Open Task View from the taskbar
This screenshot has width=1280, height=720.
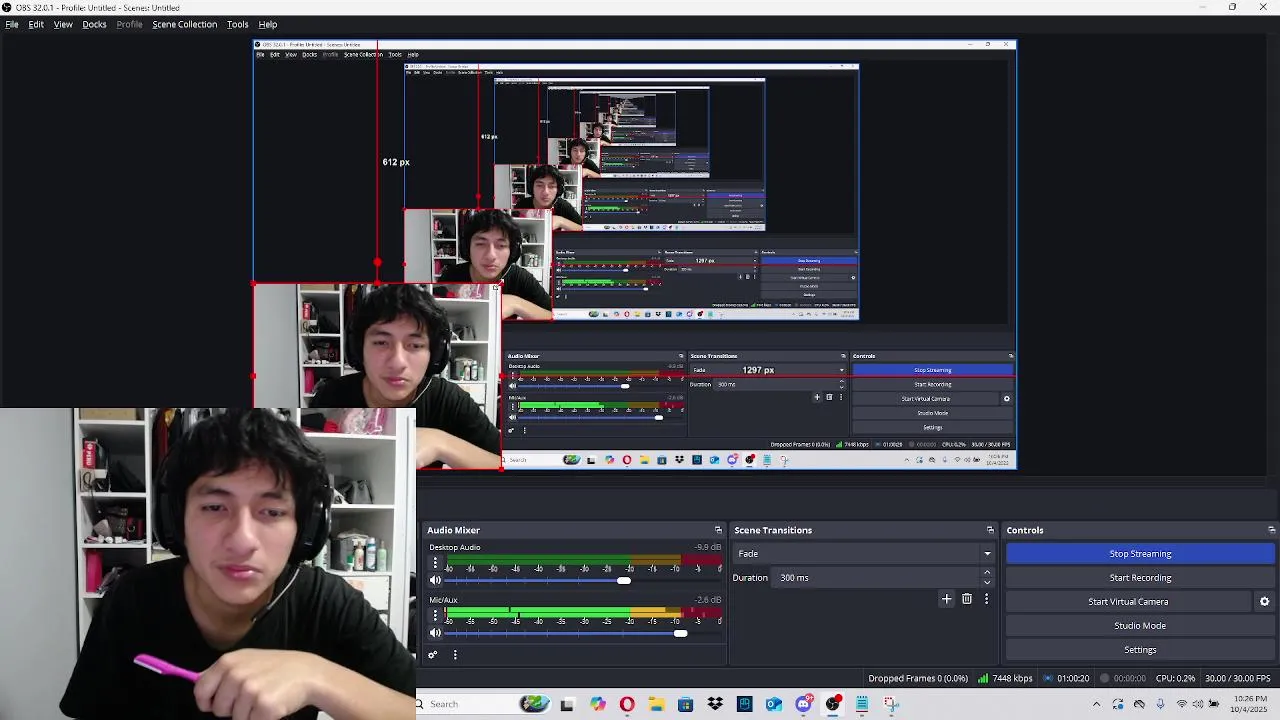[567, 704]
